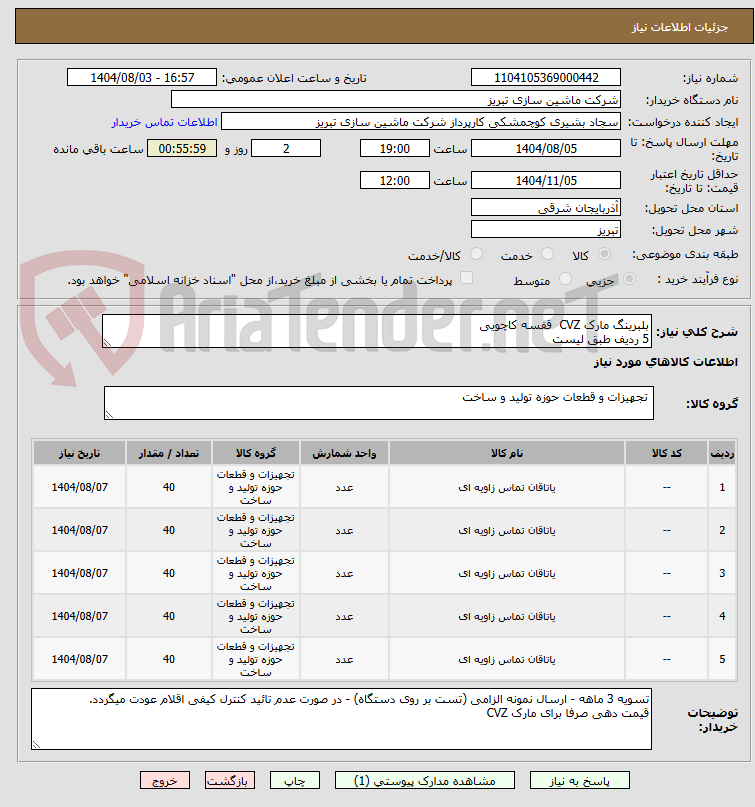755x807 pixels.
Task: Open اطلاعات تماس خریدار link
Action: click(x=165, y=122)
